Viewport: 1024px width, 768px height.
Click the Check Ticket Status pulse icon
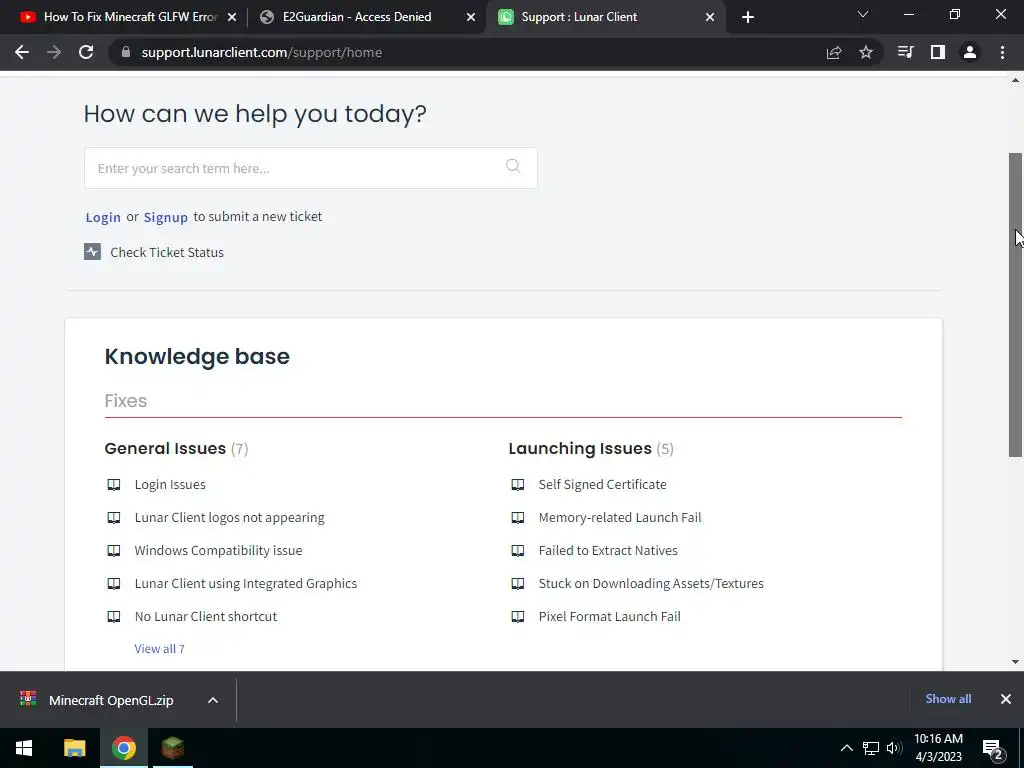92,251
